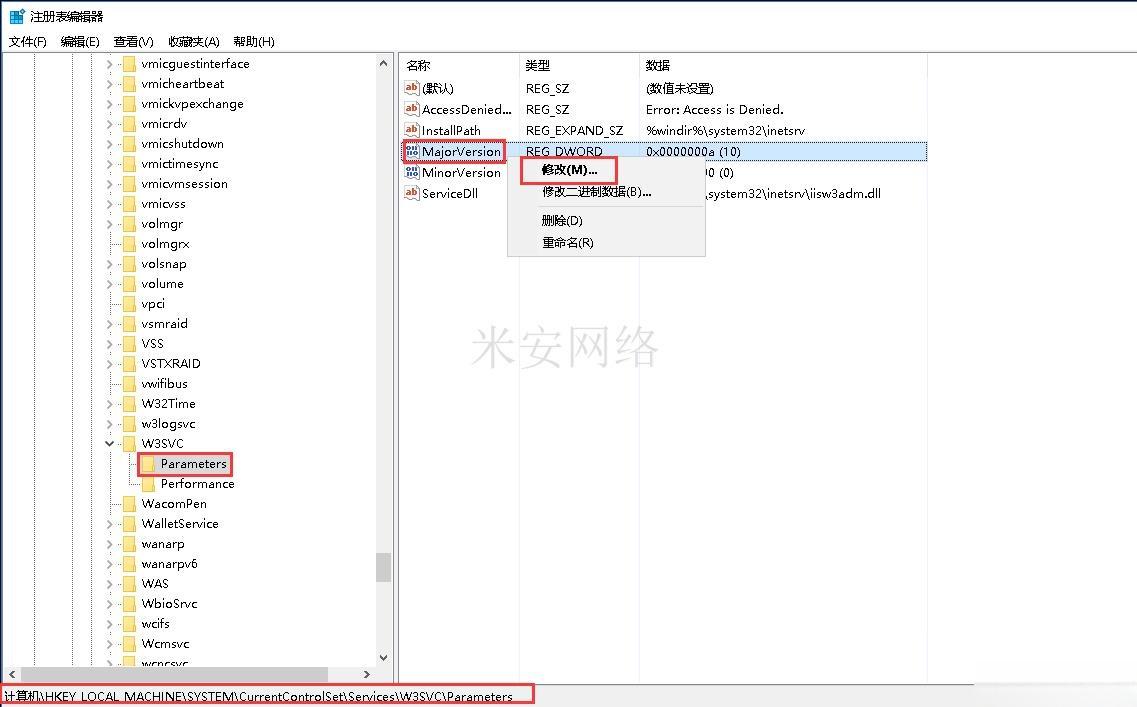Screen dimensions: 1137x707
Task: Click the WbioSrvc folder icon
Action: click(129, 604)
